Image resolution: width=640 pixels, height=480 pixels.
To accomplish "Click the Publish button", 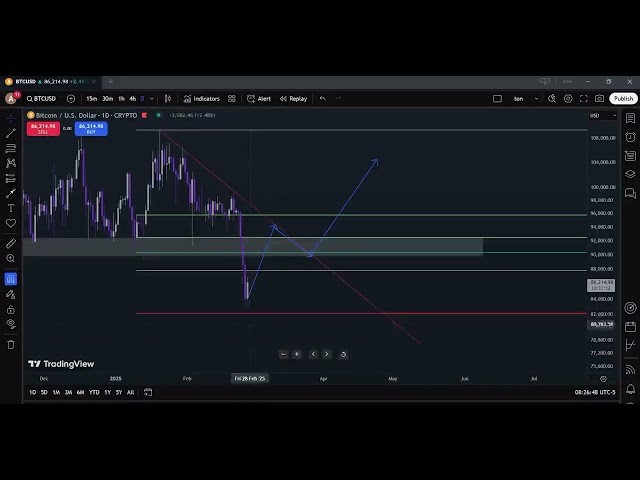I will 623,98.
